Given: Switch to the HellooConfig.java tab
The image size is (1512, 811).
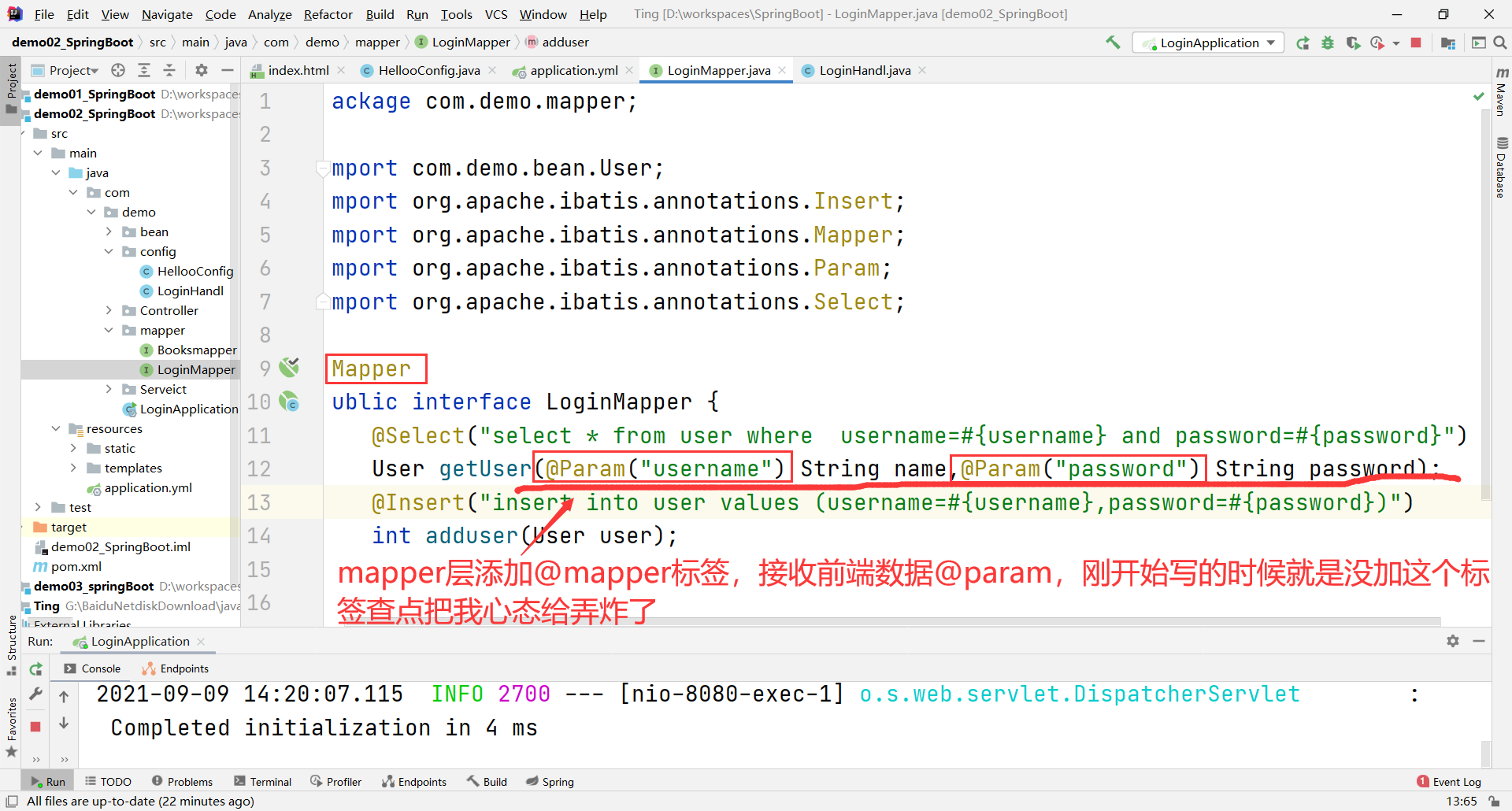Looking at the screenshot, I should (428, 70).
